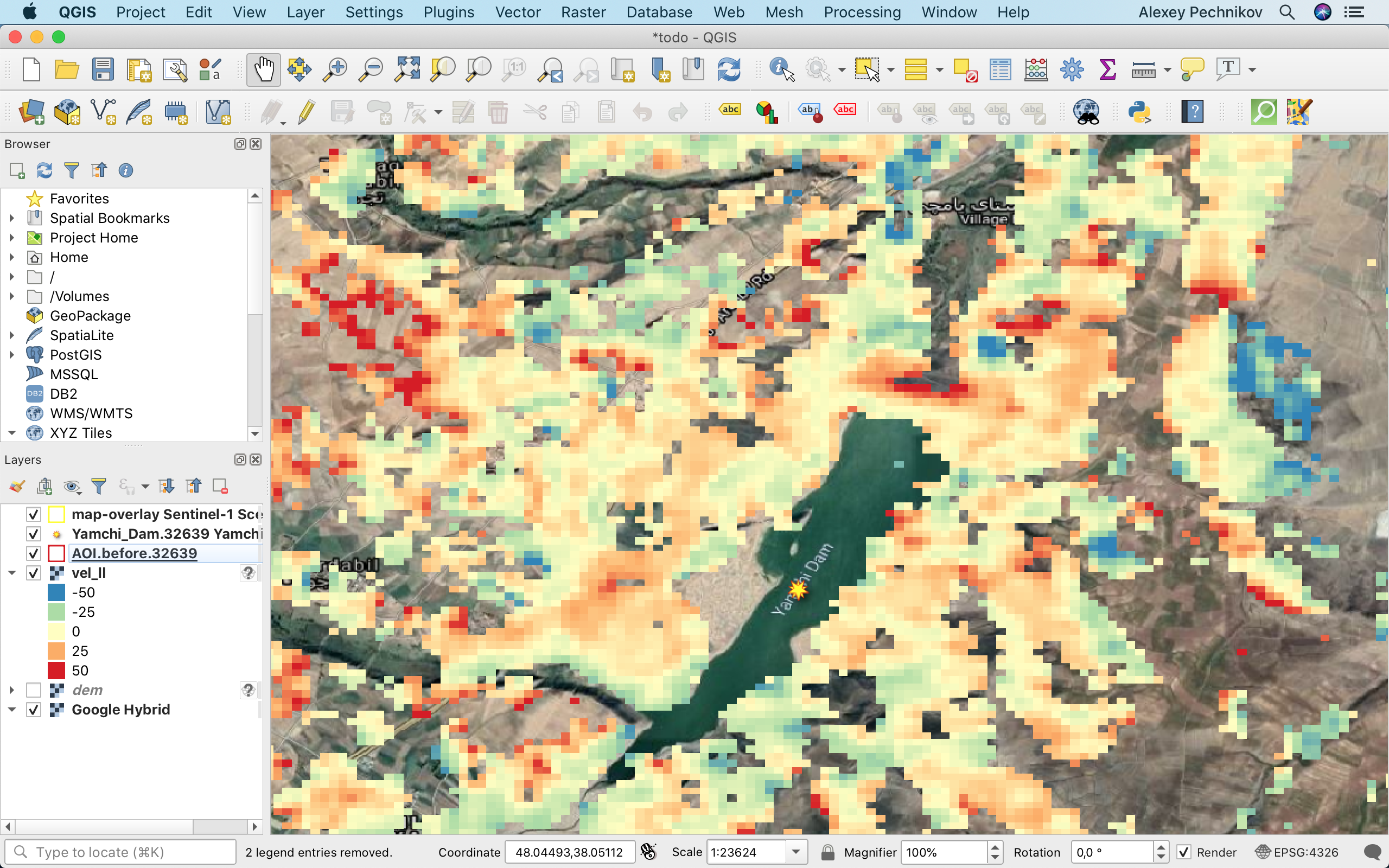The width and height of the screenshot is (1389, 868).
Task: Toggle the Render checkbox in status bar
Action: click(1183, 852)
